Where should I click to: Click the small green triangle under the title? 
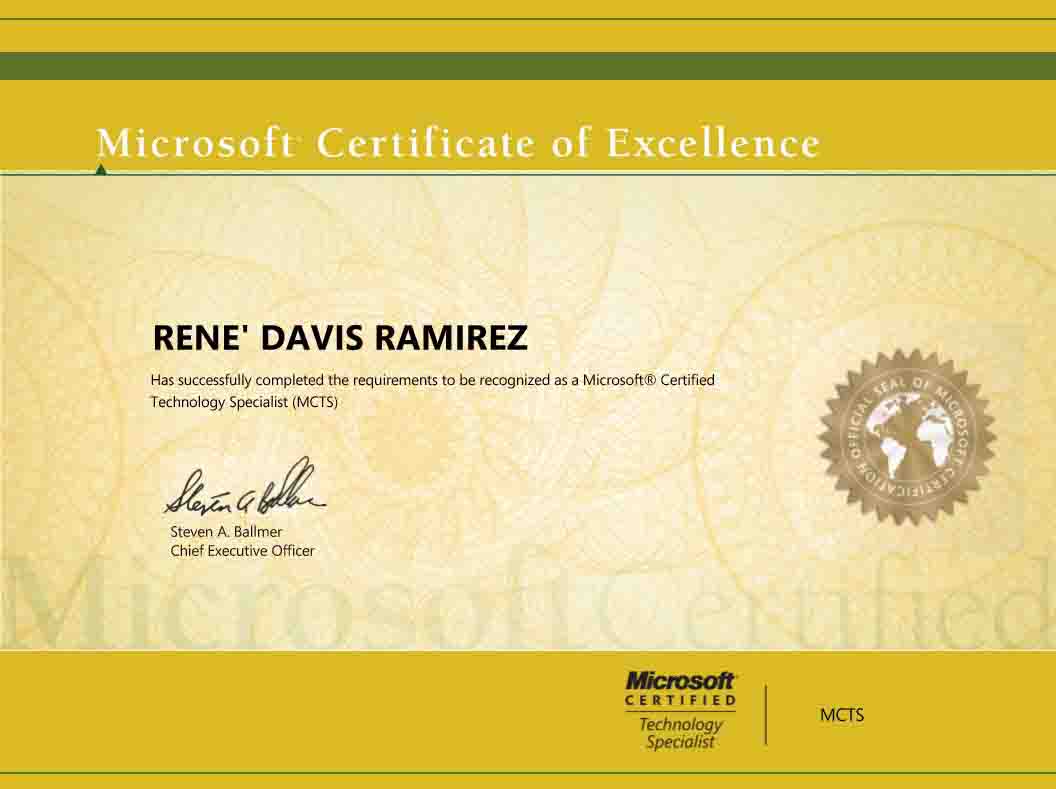101,169
